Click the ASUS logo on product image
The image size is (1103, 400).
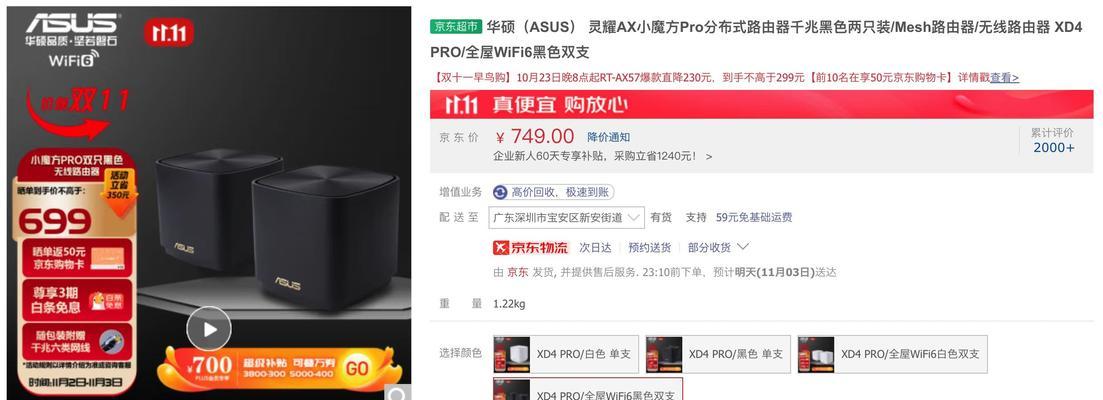72,23
